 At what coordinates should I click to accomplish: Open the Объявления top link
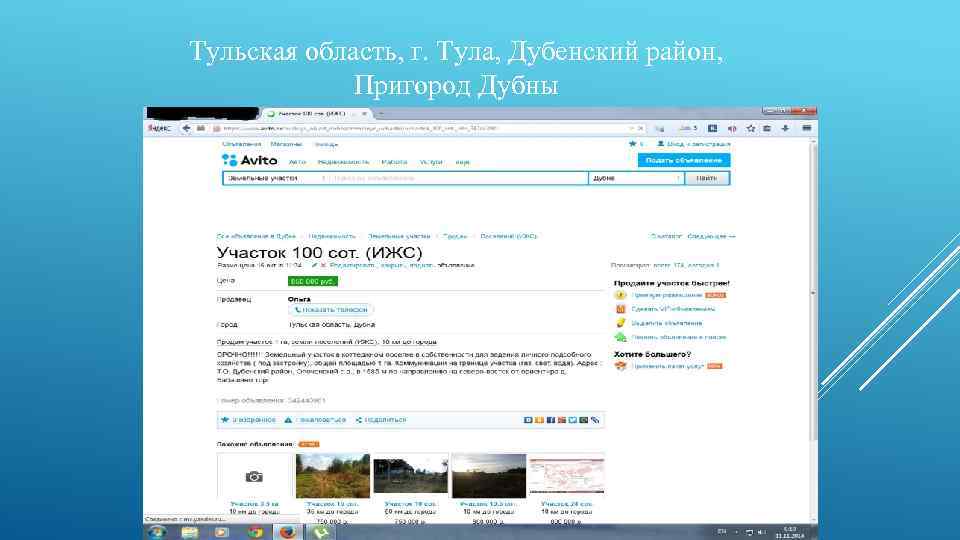point(242,144)
